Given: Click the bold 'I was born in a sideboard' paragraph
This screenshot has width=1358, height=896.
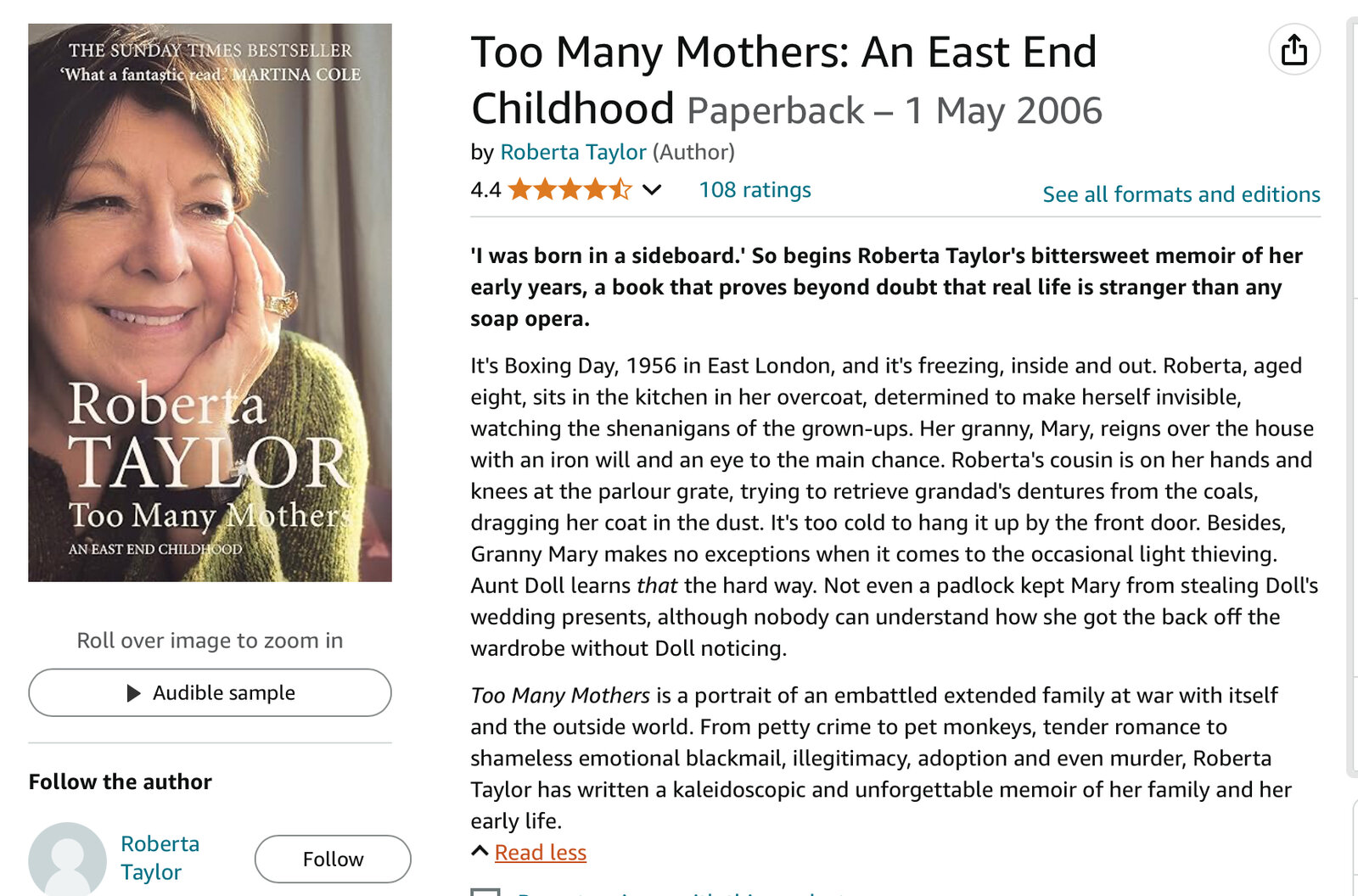Looking at the screenshot, I should pos(886,287).
